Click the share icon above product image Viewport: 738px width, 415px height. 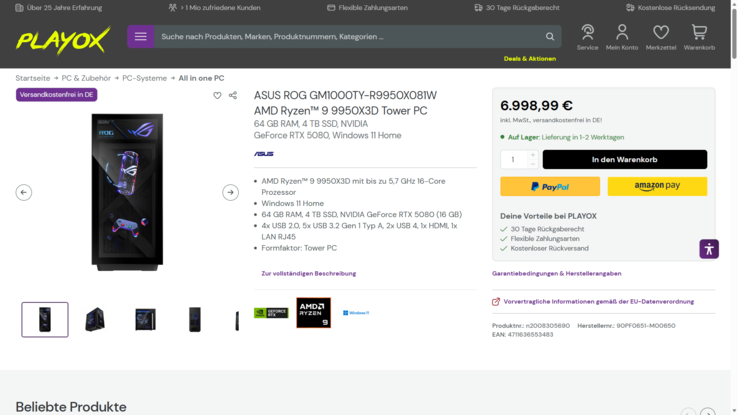(233, 96)
